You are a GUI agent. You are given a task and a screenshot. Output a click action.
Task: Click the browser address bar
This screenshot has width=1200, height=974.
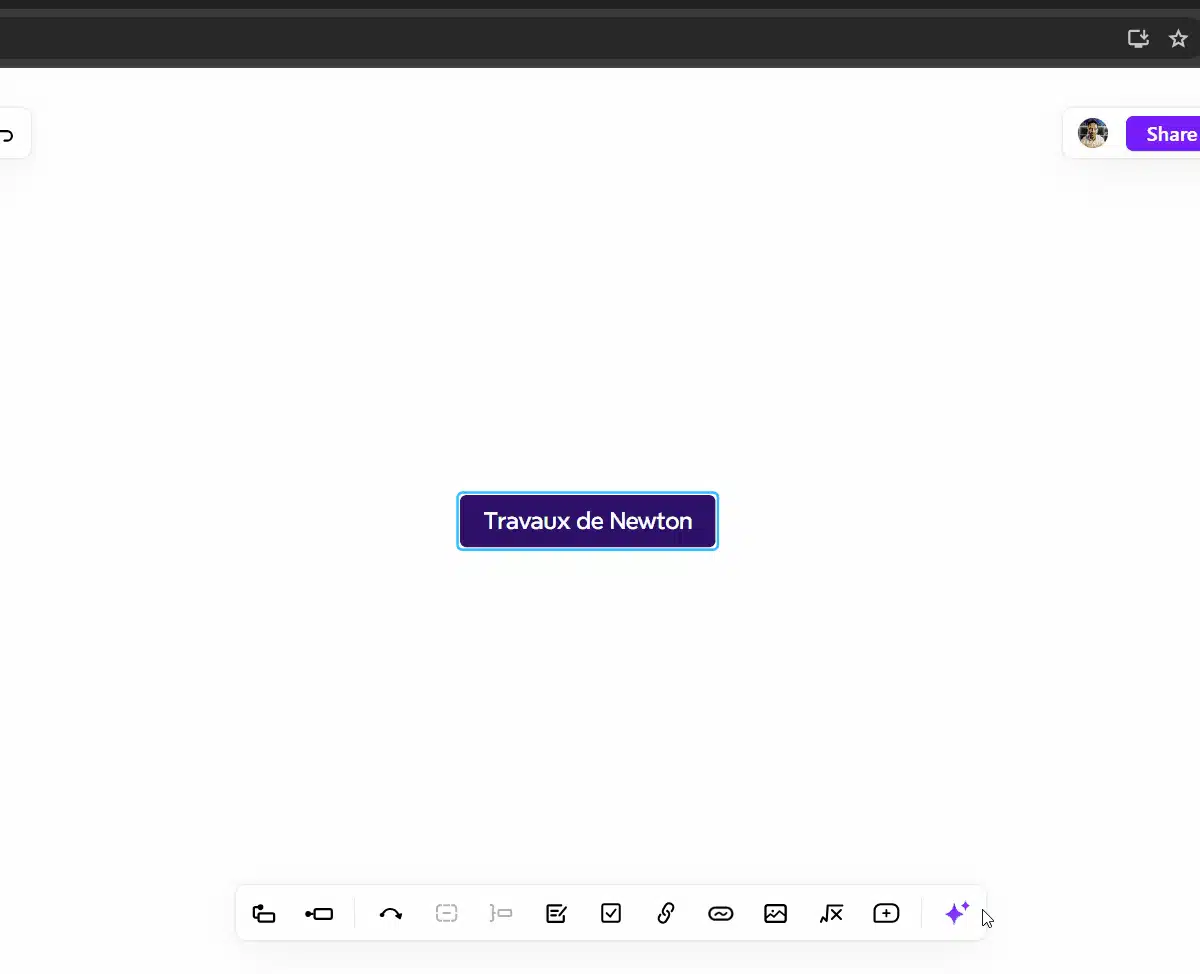click(550, 39)
